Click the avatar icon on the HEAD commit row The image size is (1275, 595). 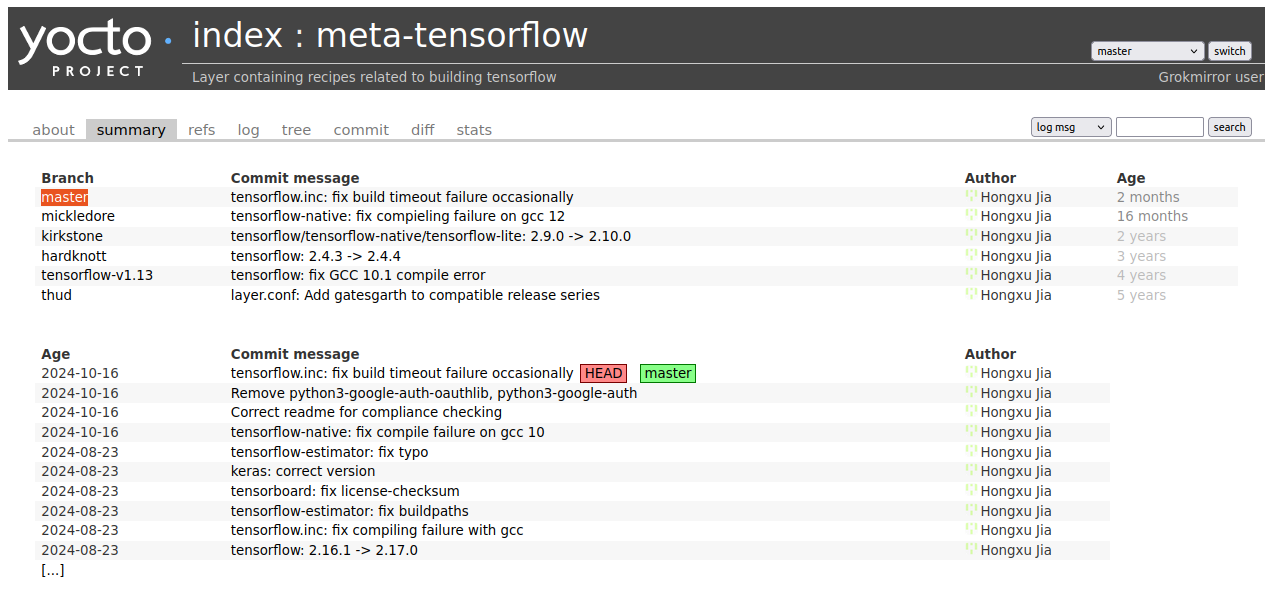[x=970, y=373]
